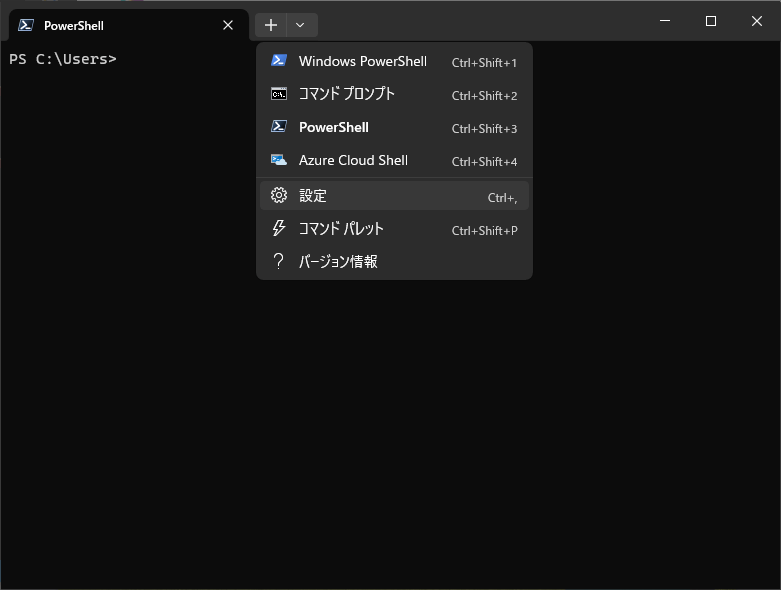Launch コマンド プロンプト from the dropdown

coord(394,94)
